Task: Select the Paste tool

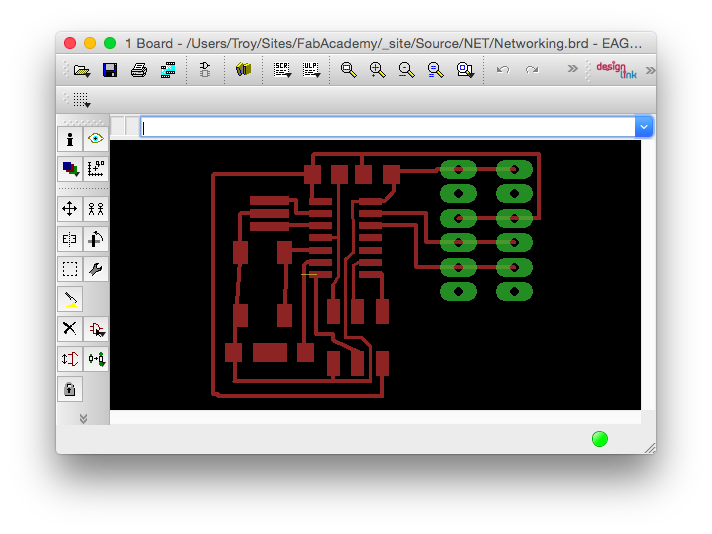Action: click(x=70, y=299)
